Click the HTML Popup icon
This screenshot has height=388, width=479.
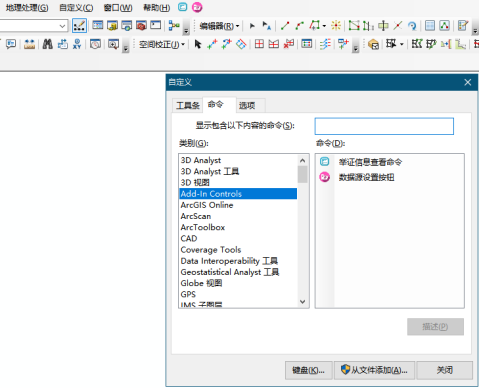tap(11, 44)
